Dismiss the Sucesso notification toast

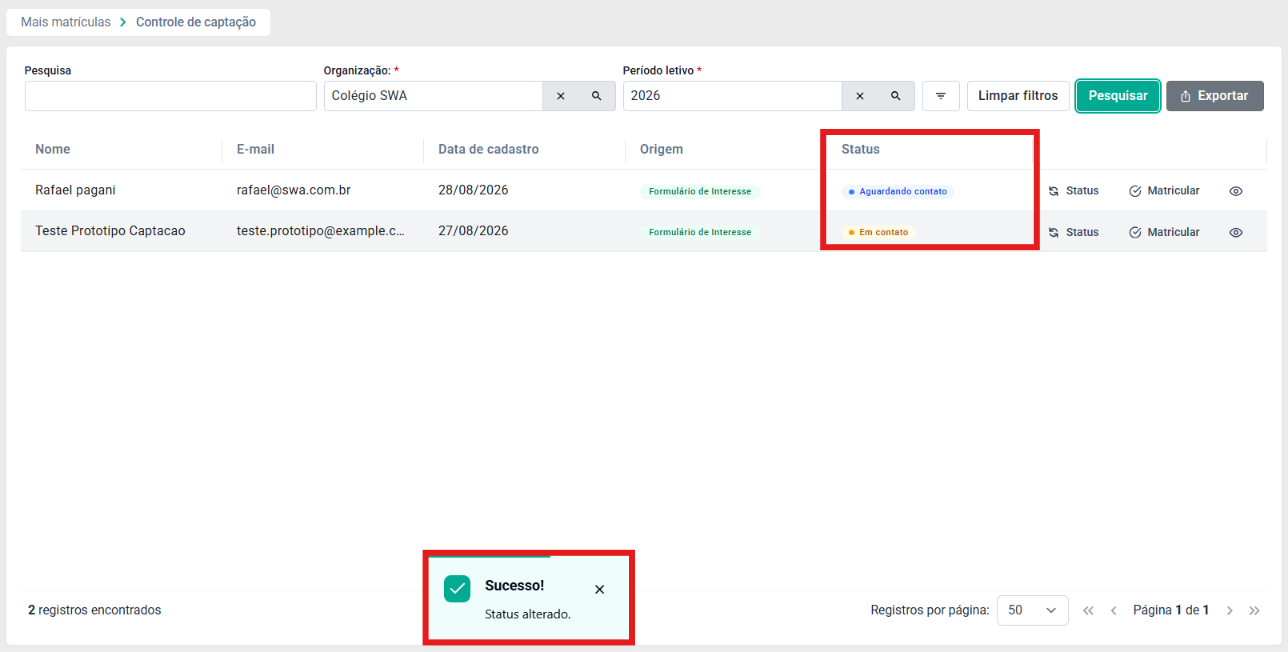[x=599, y=589]
